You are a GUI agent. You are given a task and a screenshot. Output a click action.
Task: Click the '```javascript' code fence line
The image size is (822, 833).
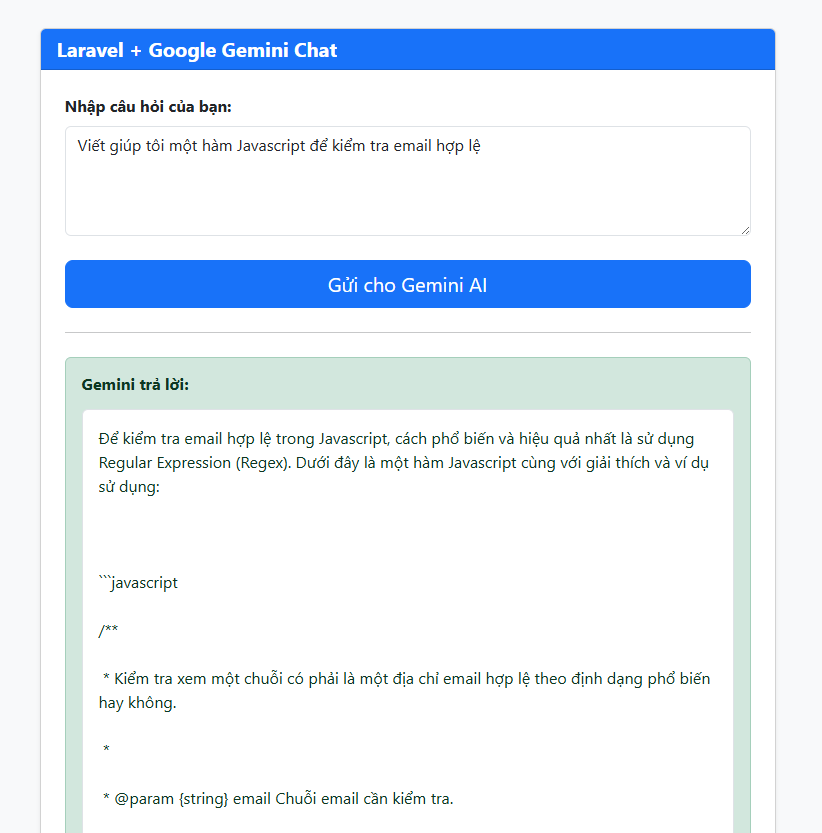138,582
